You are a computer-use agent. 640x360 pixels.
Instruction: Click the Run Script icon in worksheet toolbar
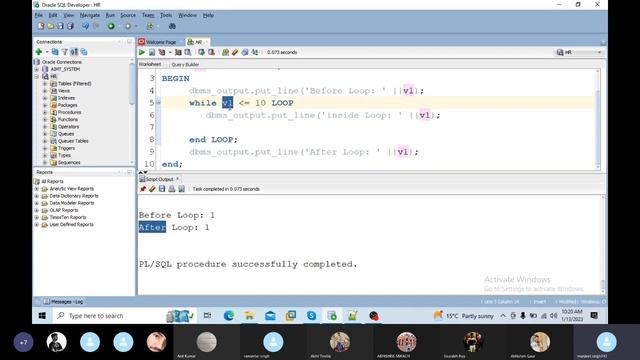coord(152,52)
